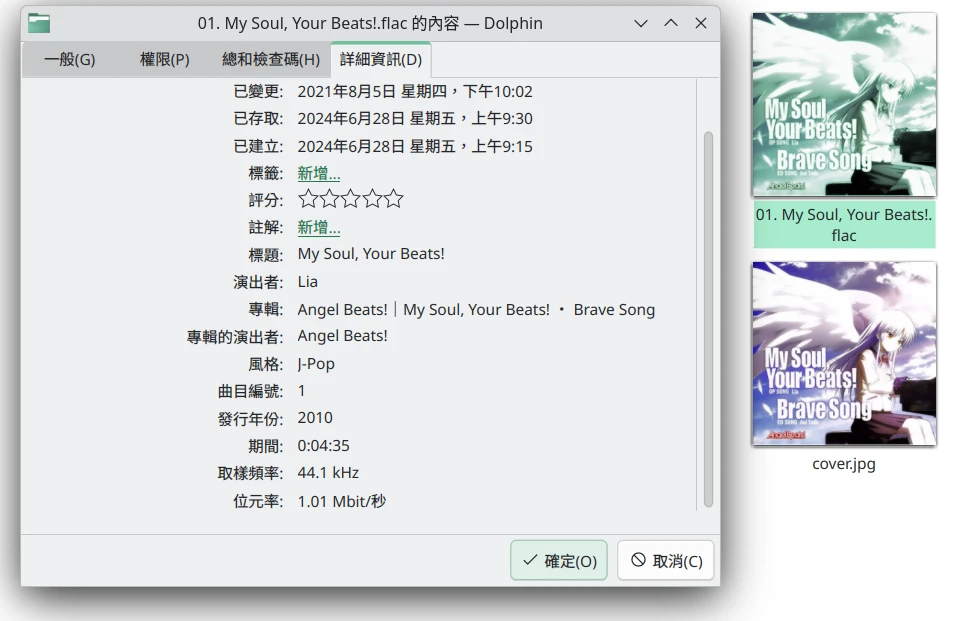Open the 權限(P) tab
This screenshot has height=621, width=969.
pyautogui.click(x=164, y=59)
